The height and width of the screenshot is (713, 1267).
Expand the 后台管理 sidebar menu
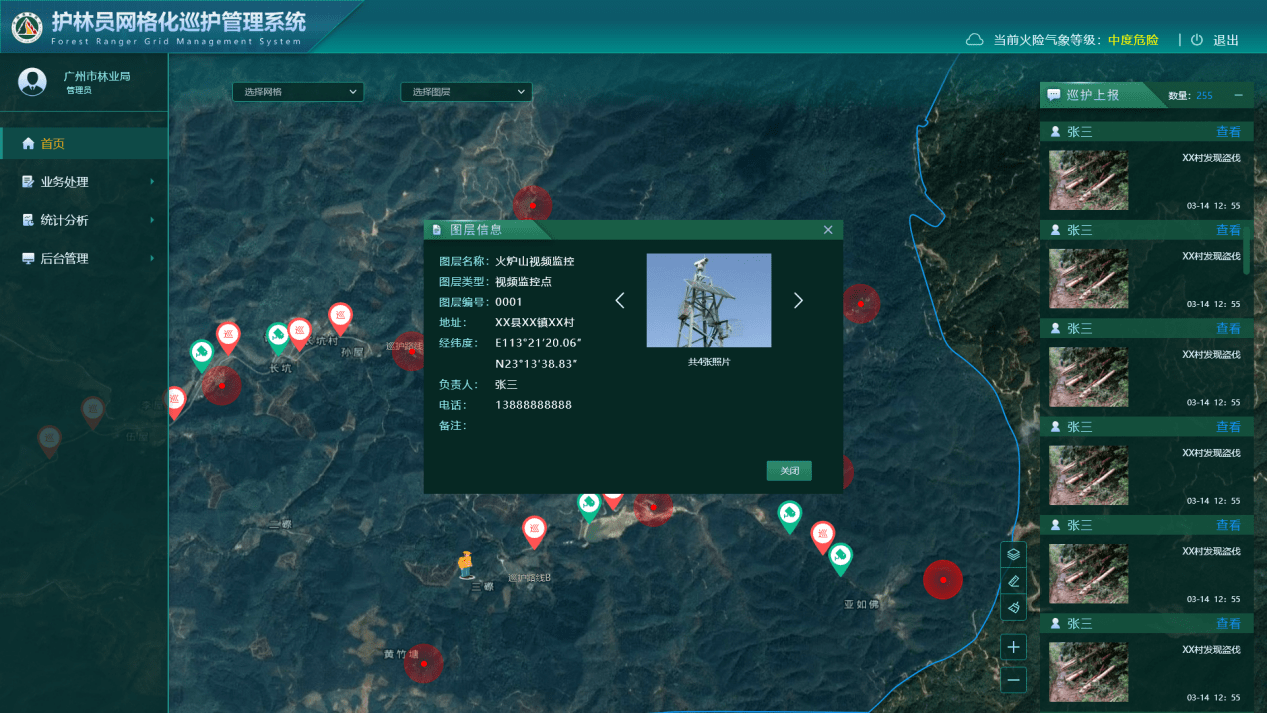point(84,258)
